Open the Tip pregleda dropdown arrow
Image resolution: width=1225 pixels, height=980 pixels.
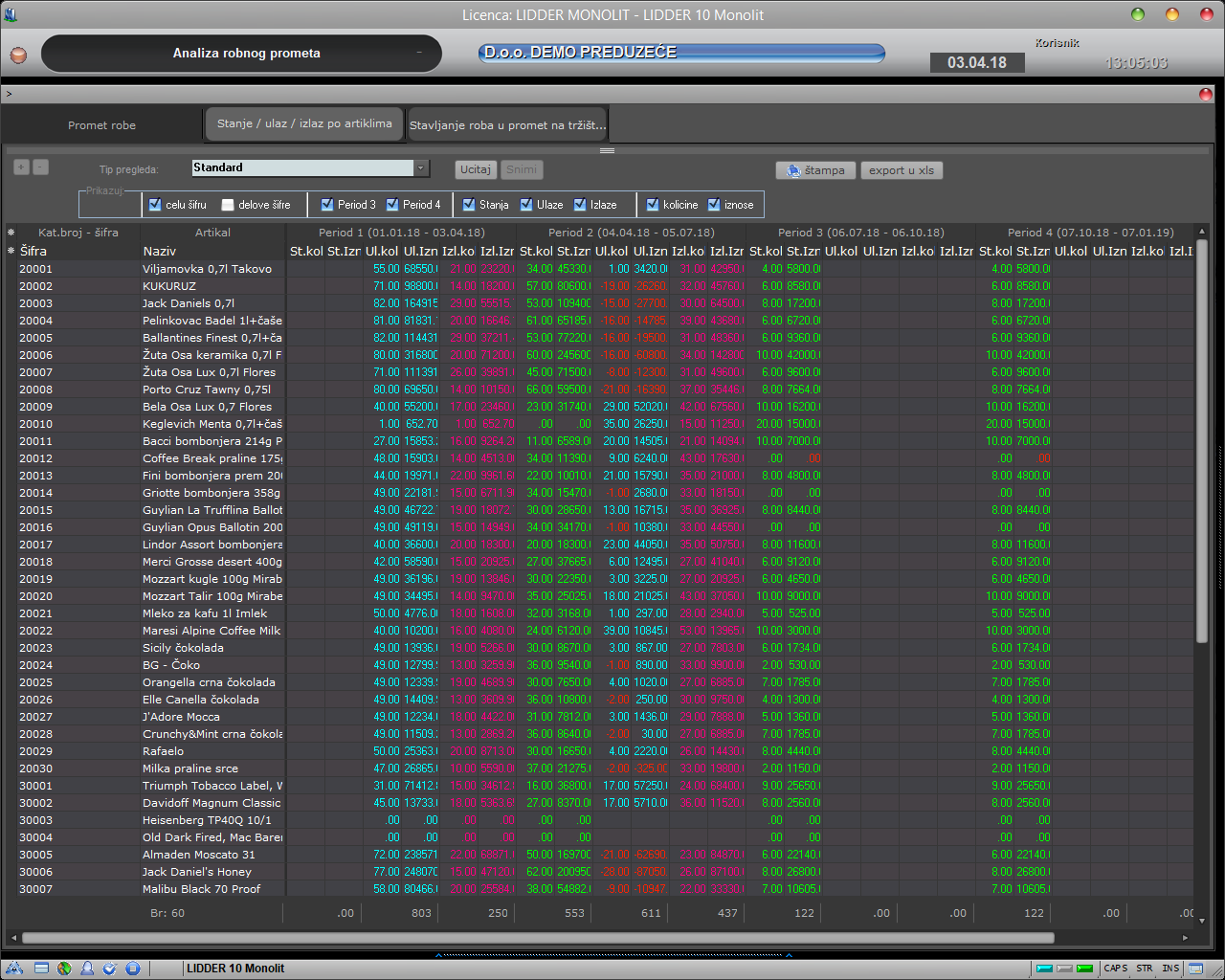coord(421,168)
